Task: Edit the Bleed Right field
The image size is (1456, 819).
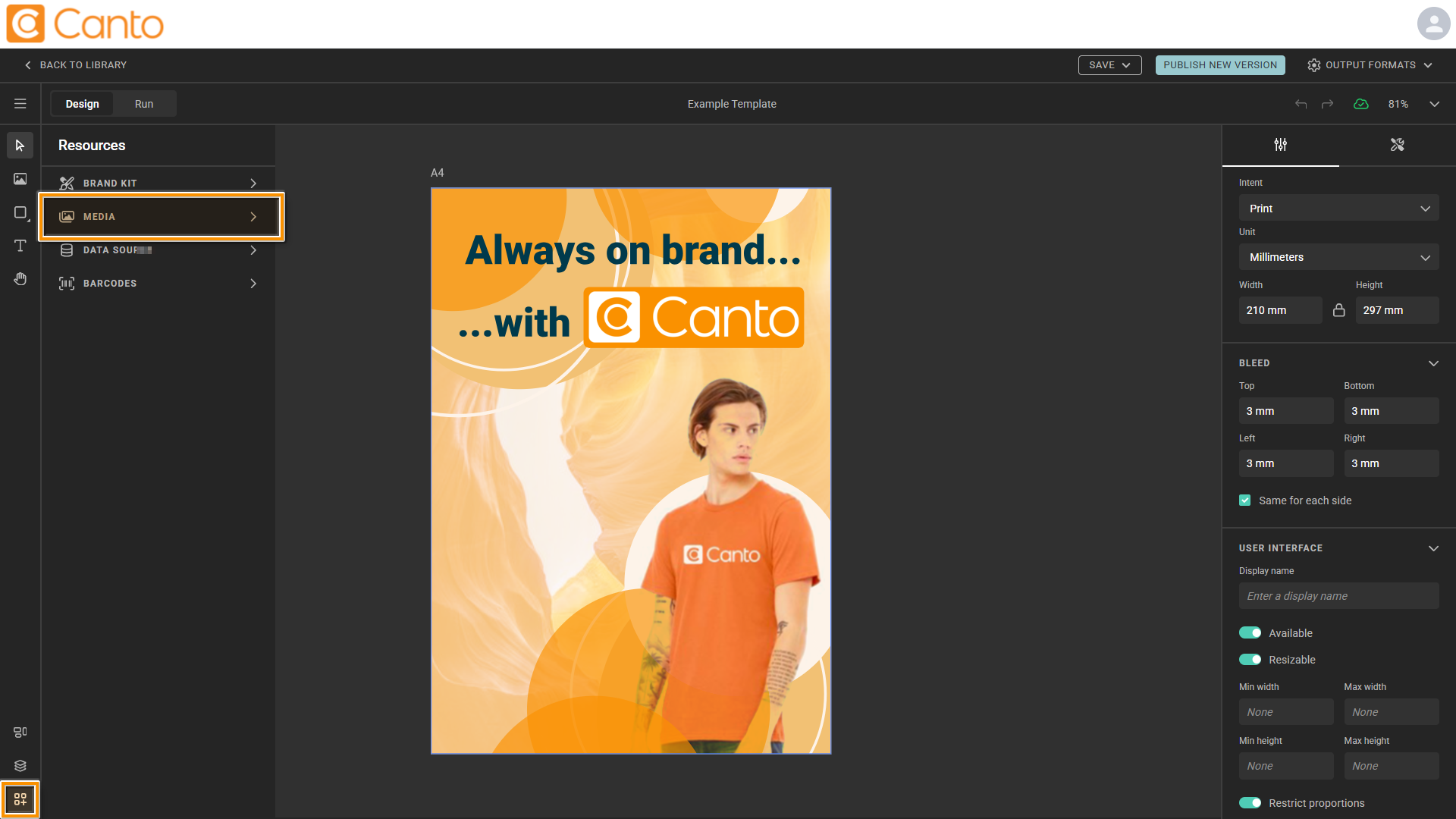Action: tap(1392, 463)
